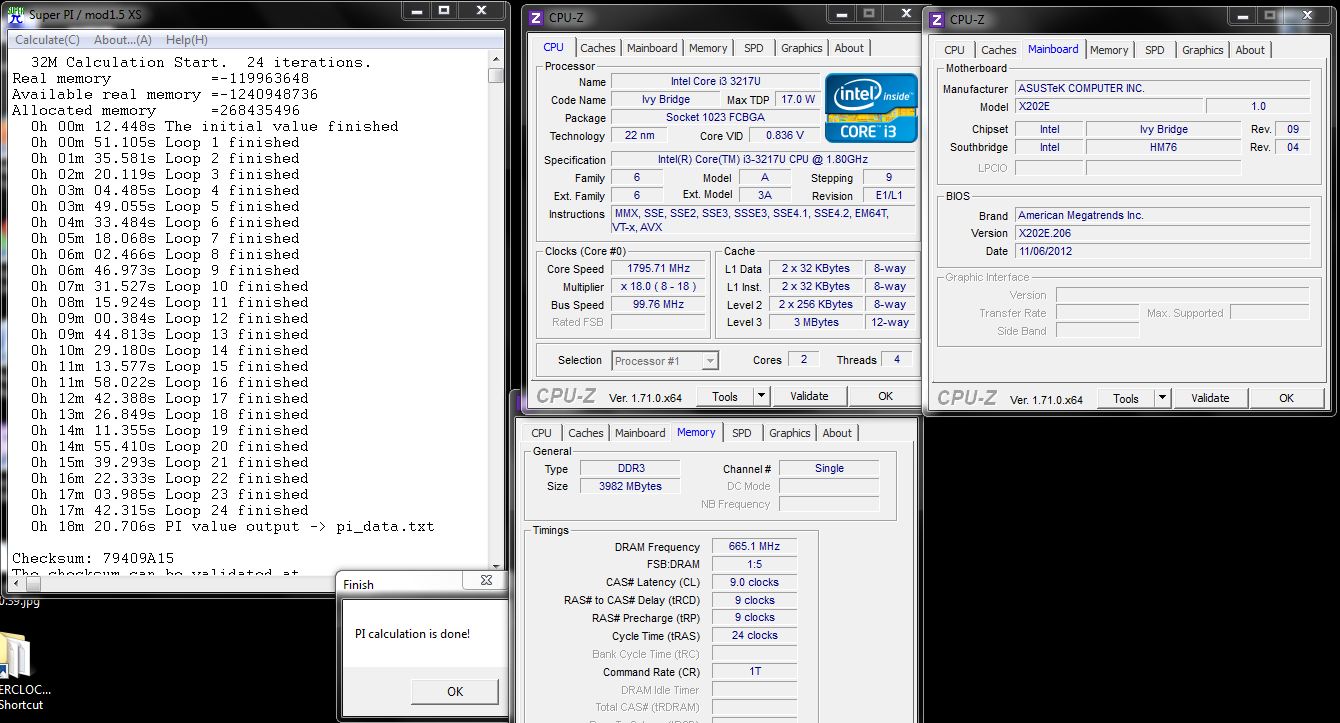
Task: Open Graphics tab in DRAM timings window
Action: (790, 433)
